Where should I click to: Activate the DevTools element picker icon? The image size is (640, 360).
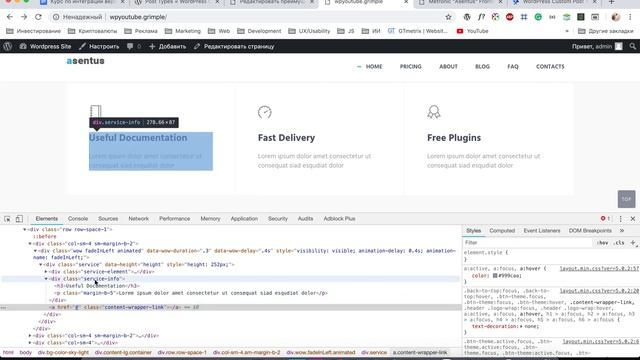pyautogui.click(x=7, y=219)
